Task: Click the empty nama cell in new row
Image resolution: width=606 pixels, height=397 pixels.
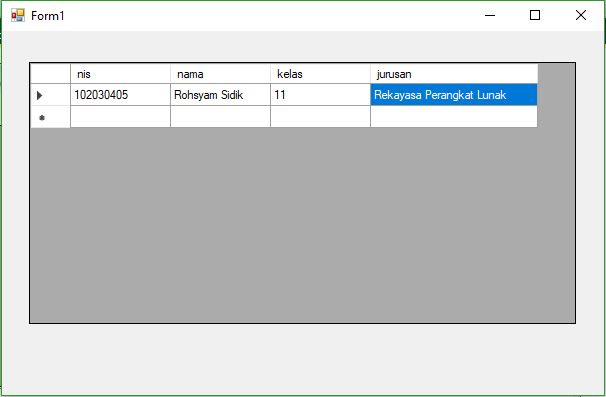Action: (220, 117)
